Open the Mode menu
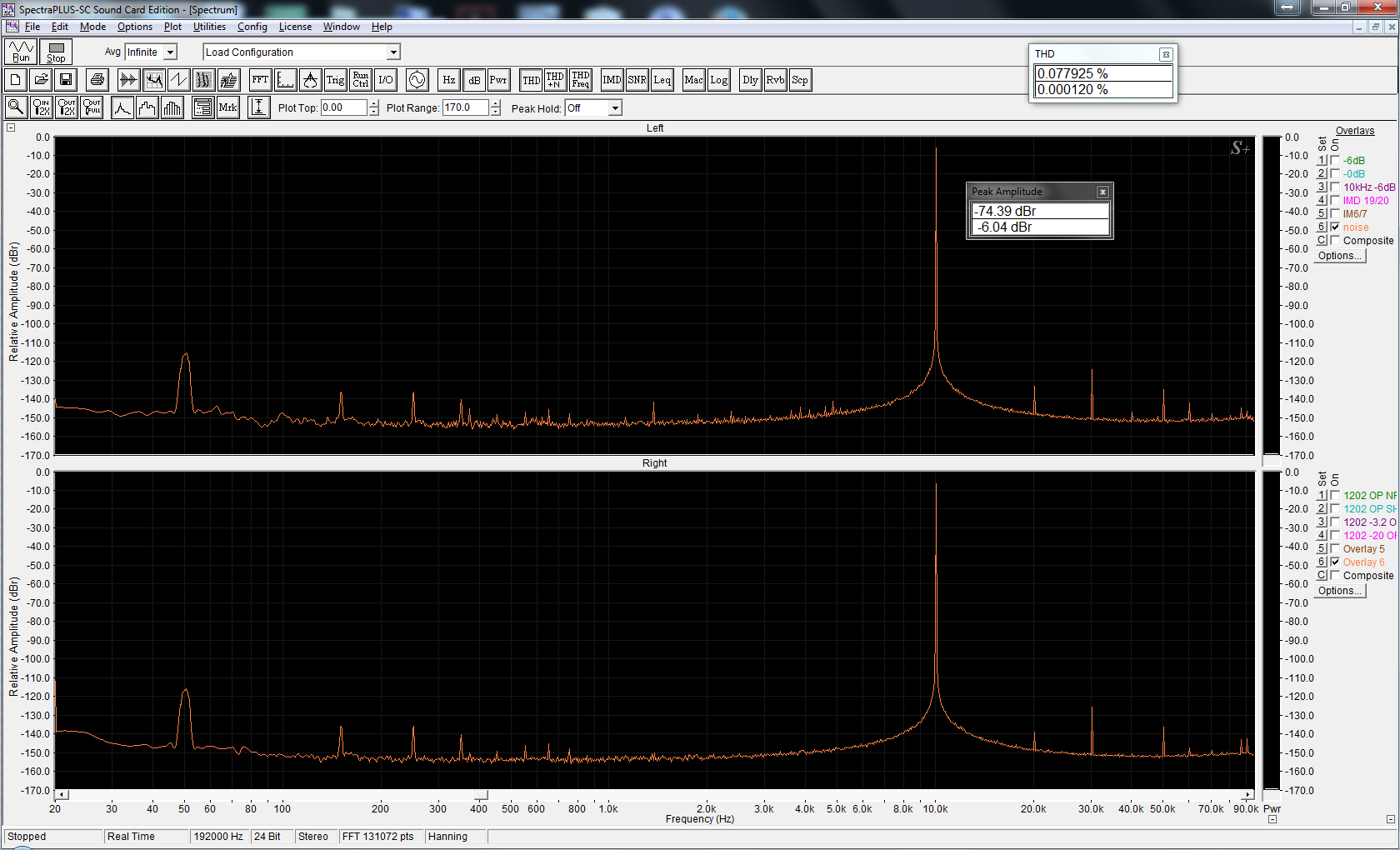This screenshot has height=850, width=1400. click(x=92, y=27)
